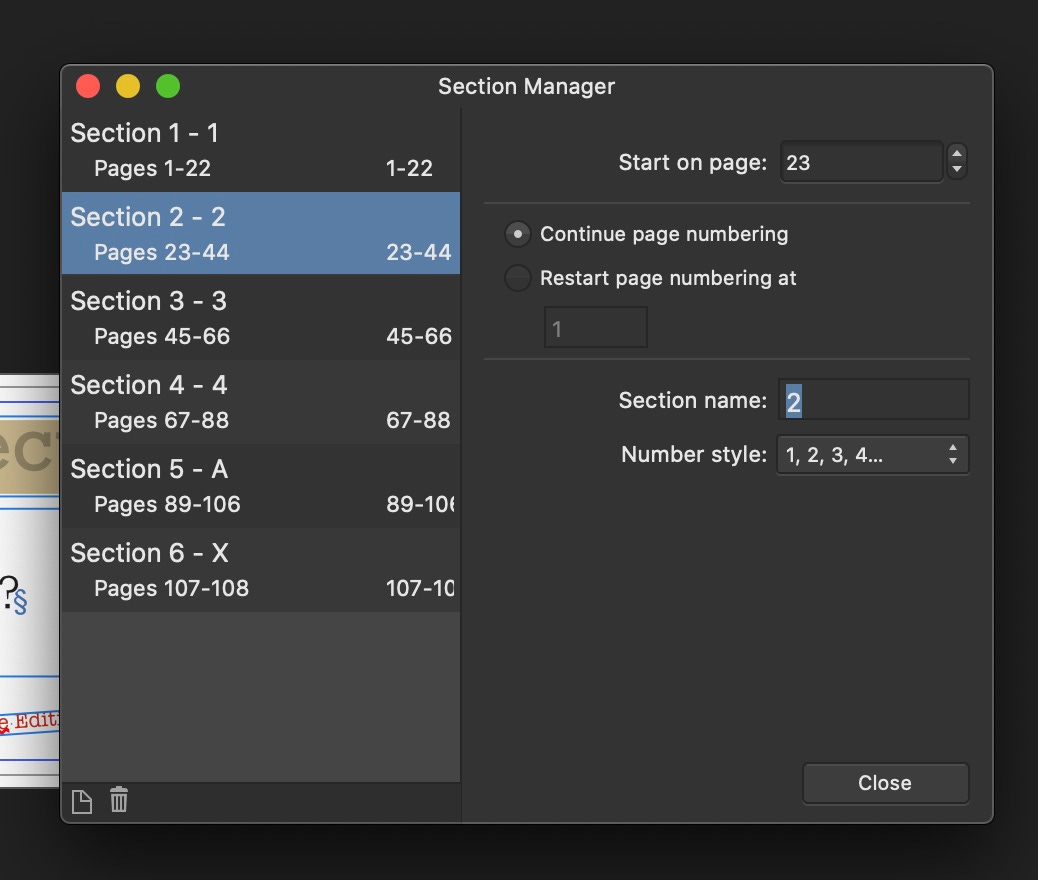The width and height of the screenshot is (1038, 880).
Task: Click the restart numbering value field
Action: pos(595,328)
